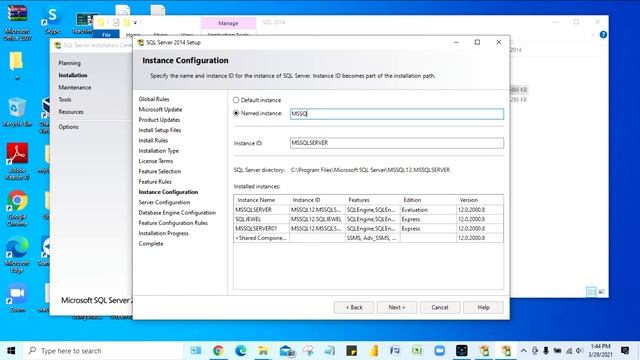Open the Adobe Reader XI desktop icon
Screen dimensions: 640x360
tap(17, 161)
